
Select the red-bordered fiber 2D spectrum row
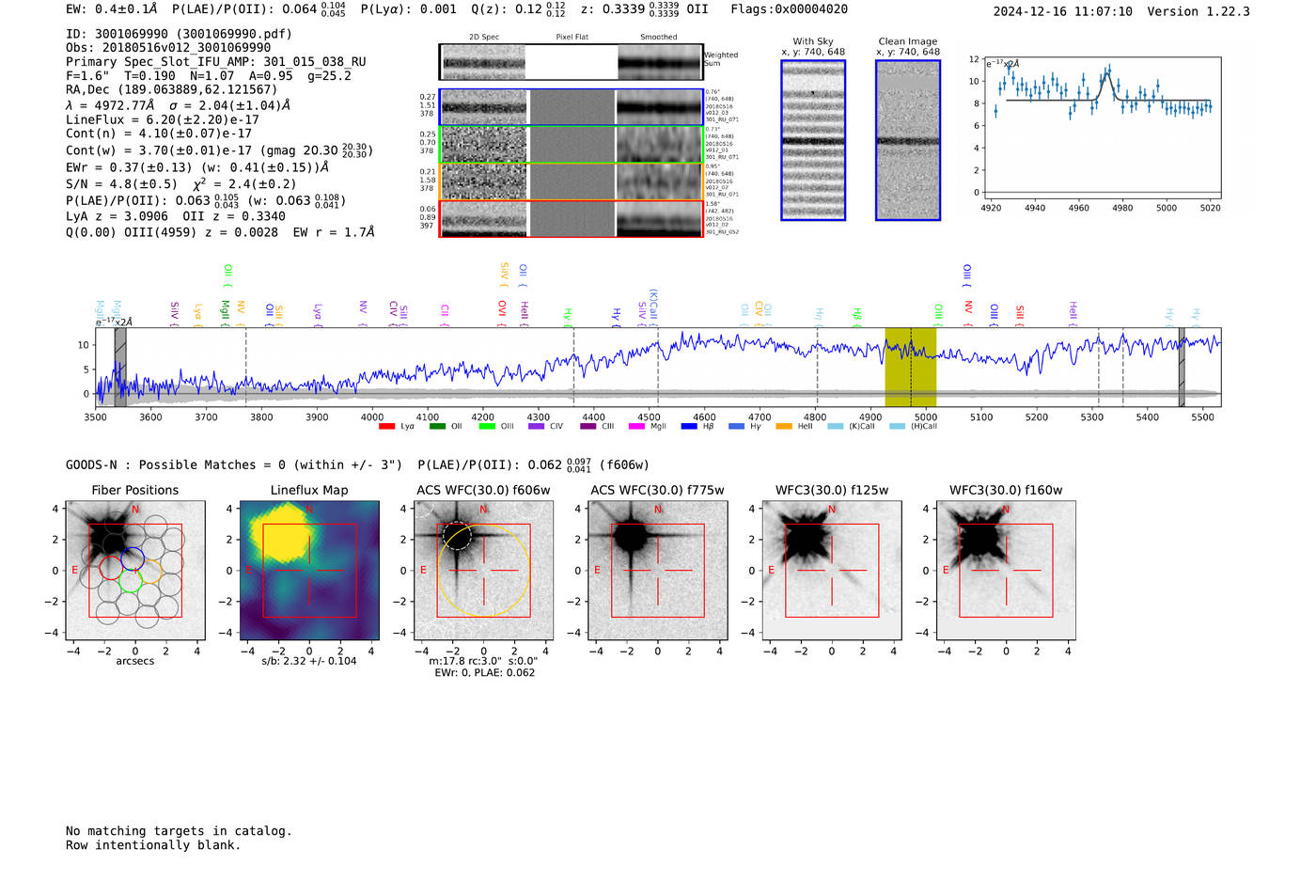(572, 219)
